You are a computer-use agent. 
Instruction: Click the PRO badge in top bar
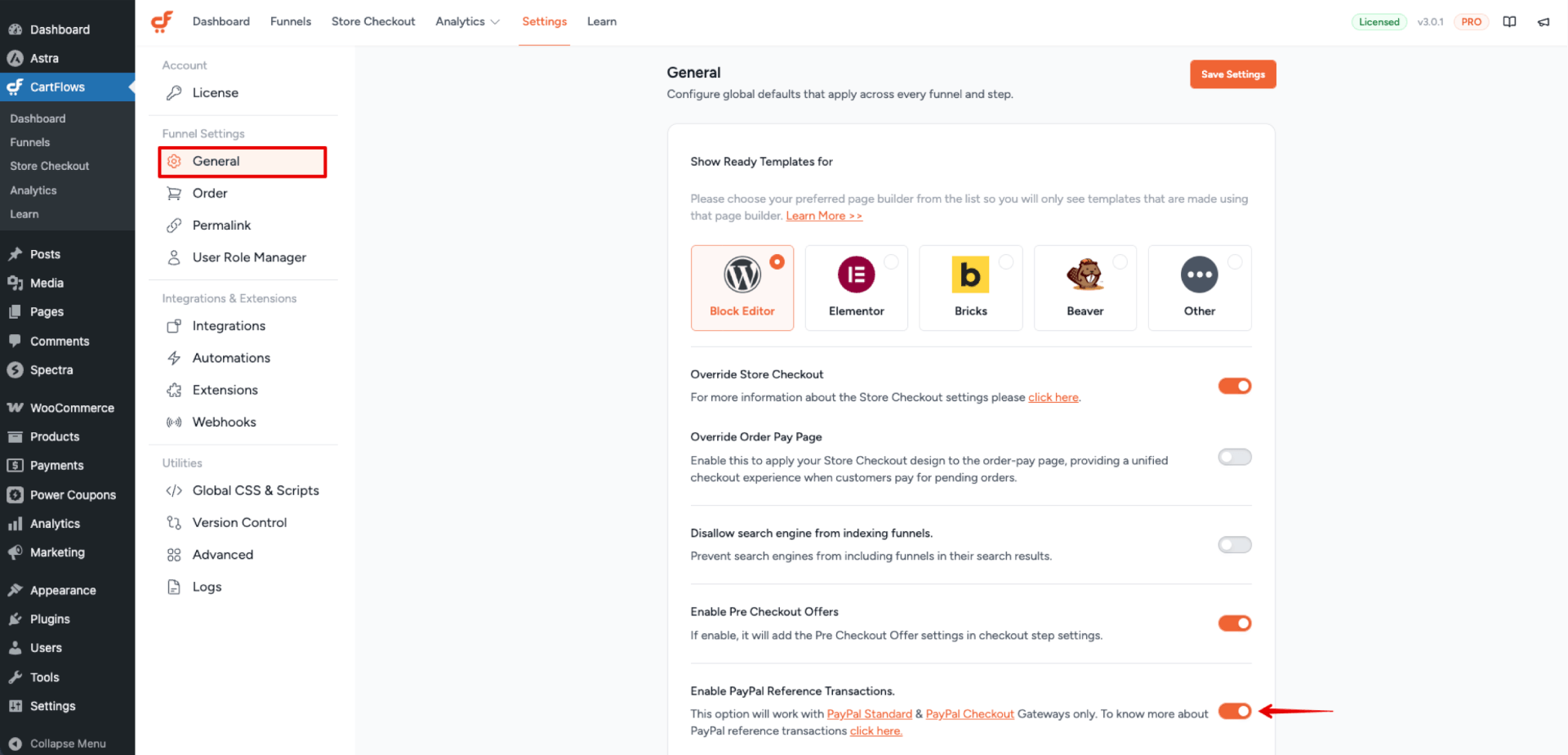[1472, 22]
